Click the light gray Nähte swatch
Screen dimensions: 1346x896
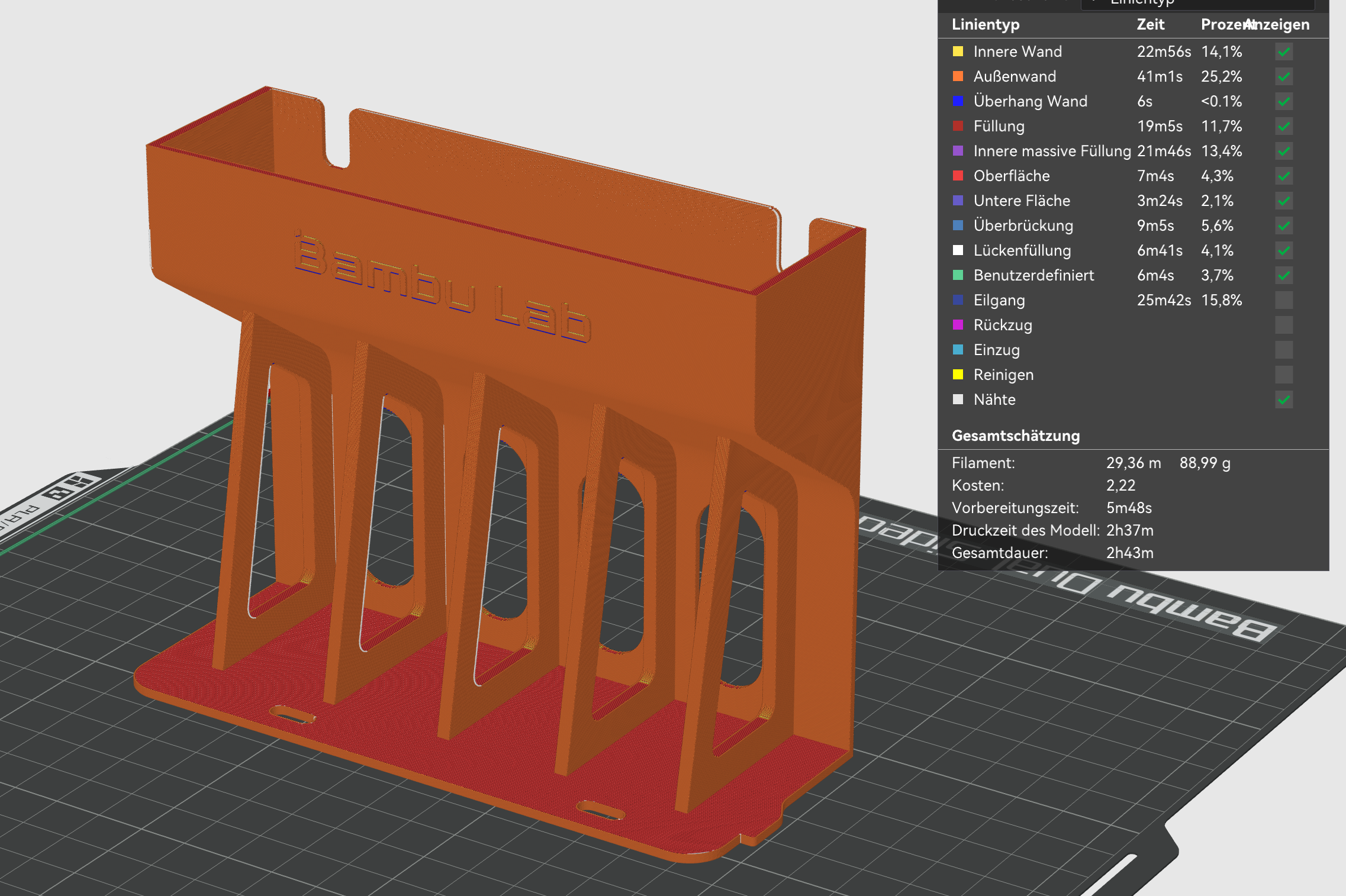tap(958, 399)
